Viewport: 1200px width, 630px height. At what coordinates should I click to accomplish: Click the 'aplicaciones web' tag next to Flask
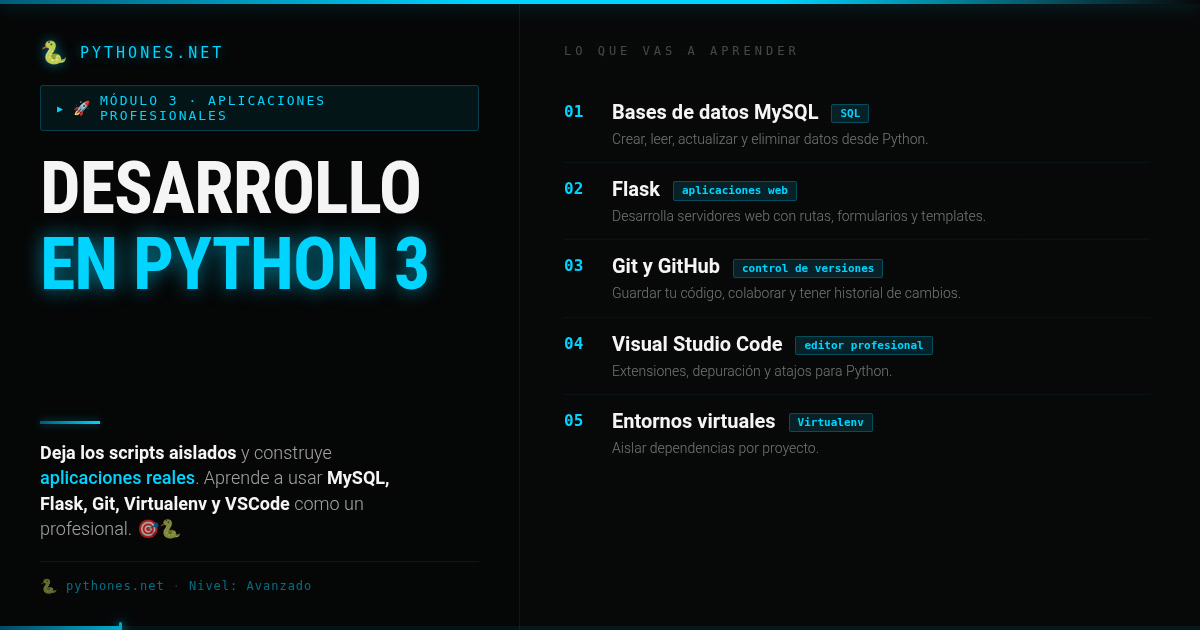pos(734,190)
